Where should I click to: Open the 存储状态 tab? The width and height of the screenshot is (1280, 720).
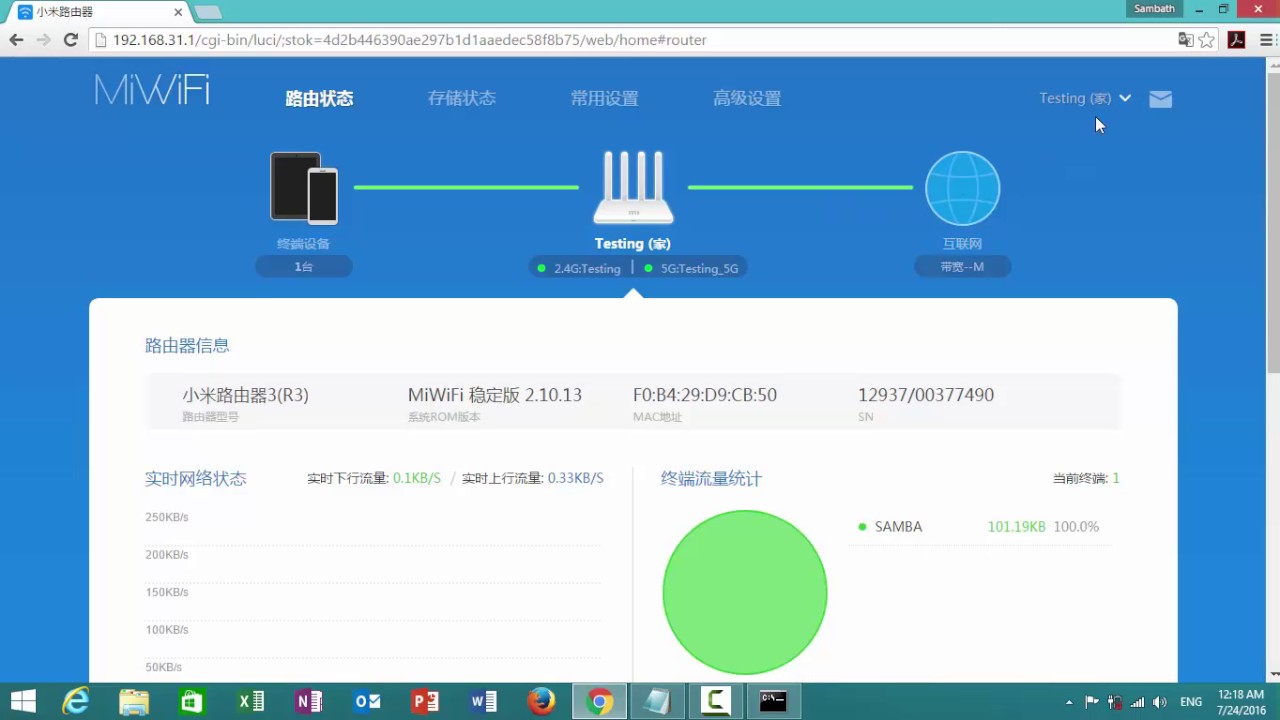pyautogui.click(x=462, y=98)
